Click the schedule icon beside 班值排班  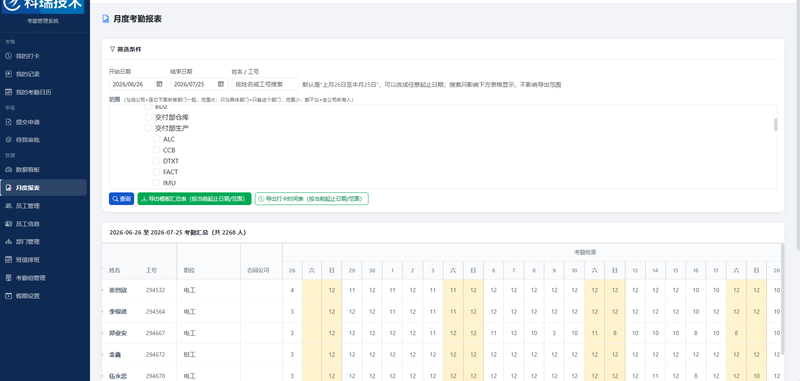pyautogui.click(x=8, y=260)
